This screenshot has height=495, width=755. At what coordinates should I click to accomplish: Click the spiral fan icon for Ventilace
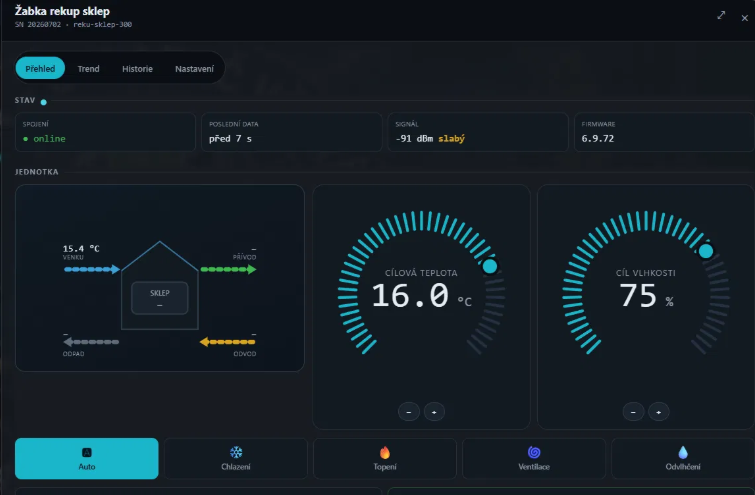pyautogui.click(x=534, y=452)
